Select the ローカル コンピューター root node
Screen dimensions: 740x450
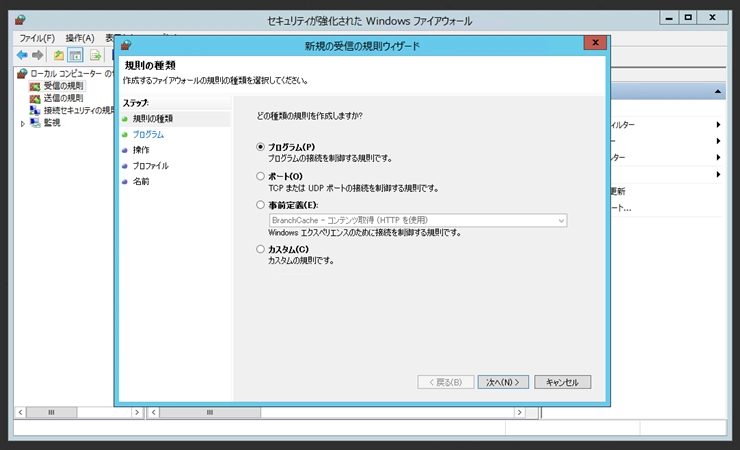71,74
